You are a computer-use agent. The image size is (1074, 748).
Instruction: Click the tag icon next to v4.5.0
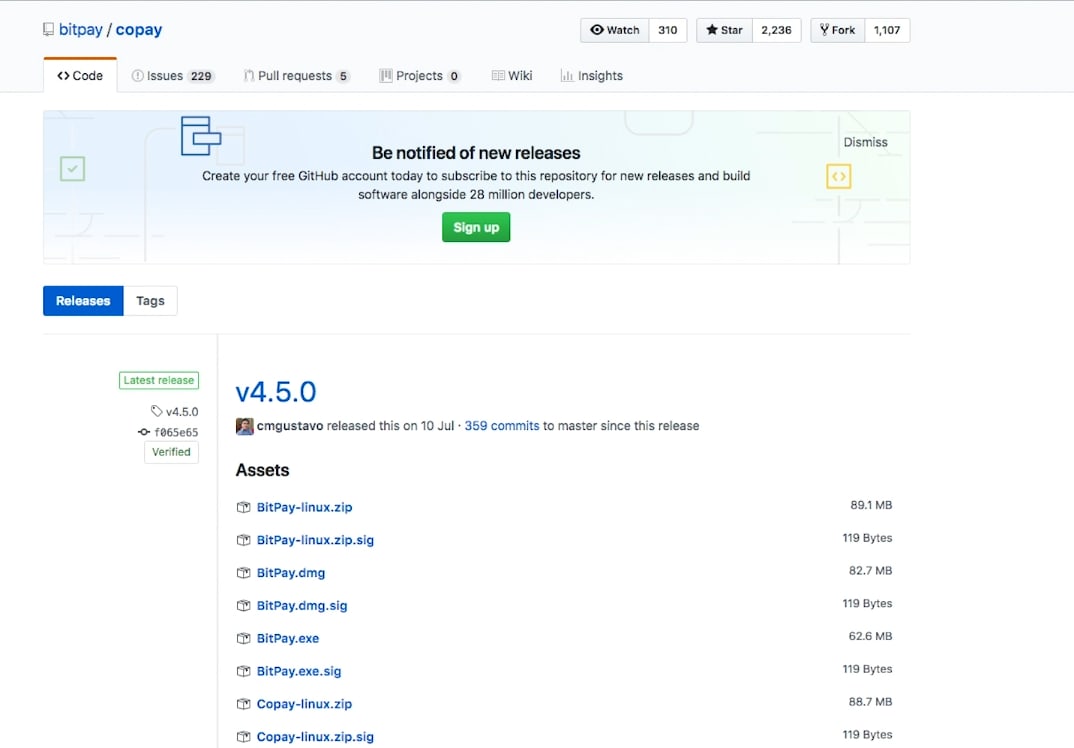(156, 411)
